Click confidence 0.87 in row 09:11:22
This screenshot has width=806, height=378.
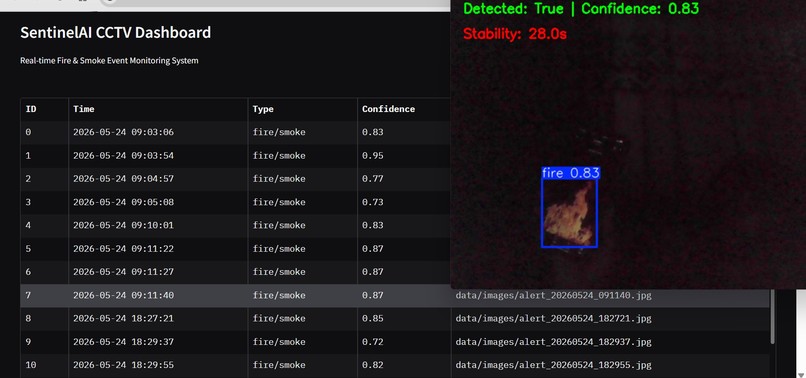[373, 249]
